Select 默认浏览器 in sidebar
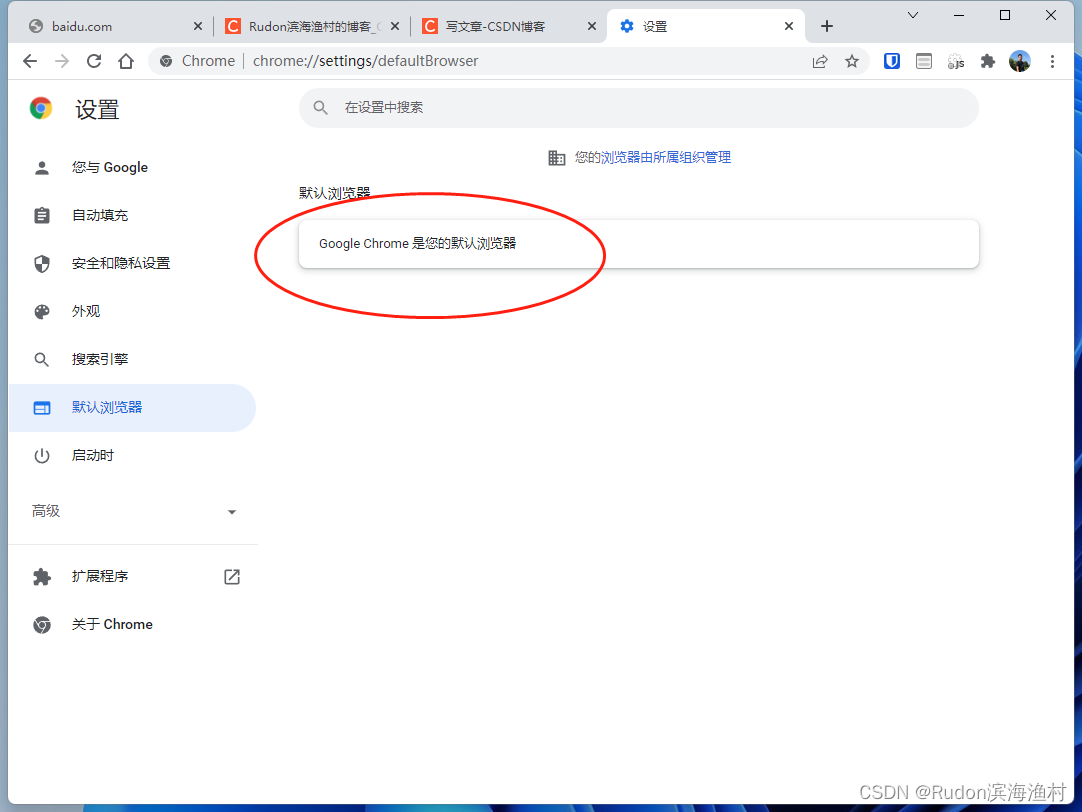 132,408
